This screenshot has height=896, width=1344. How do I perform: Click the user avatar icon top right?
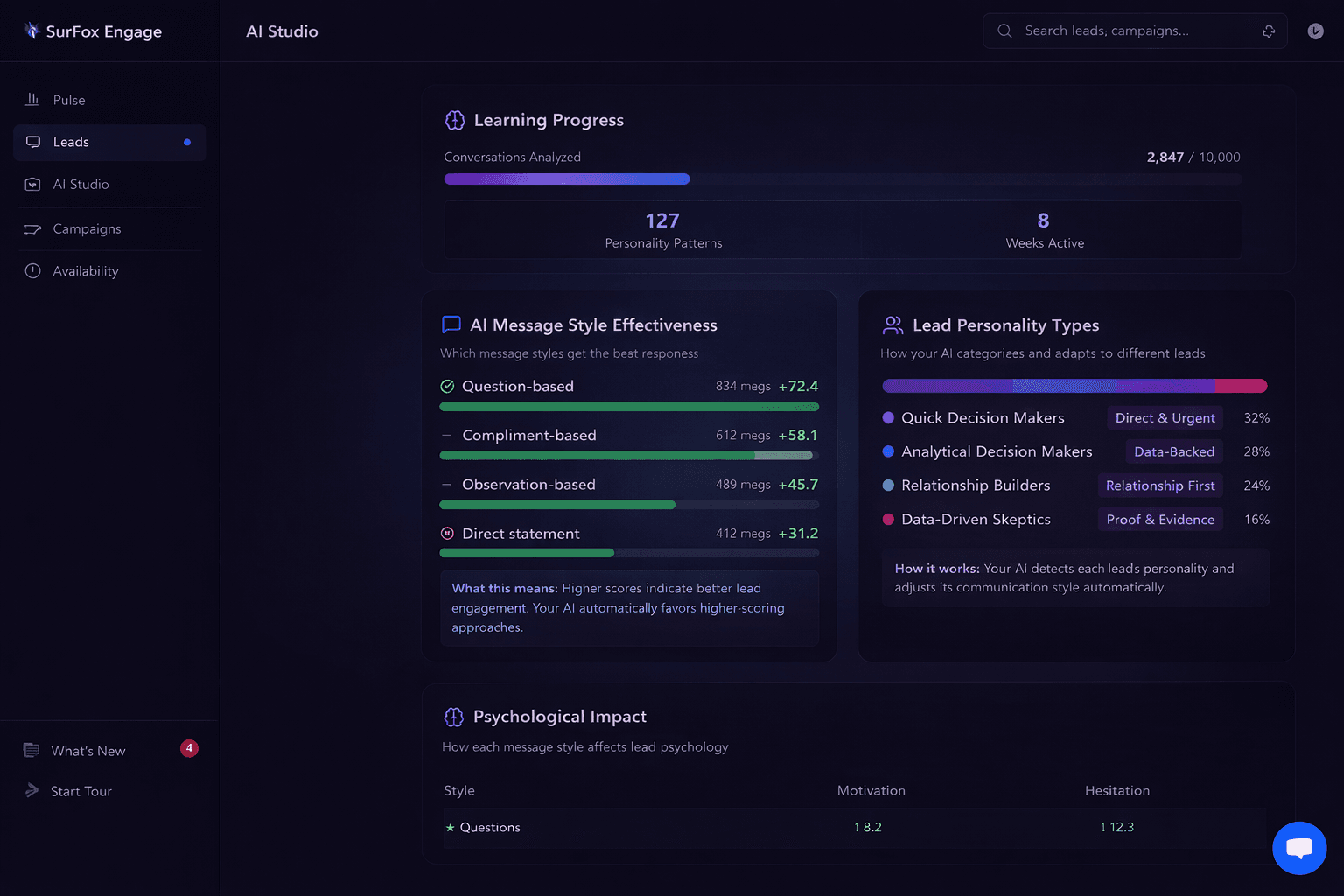(x=1315, y=31)
